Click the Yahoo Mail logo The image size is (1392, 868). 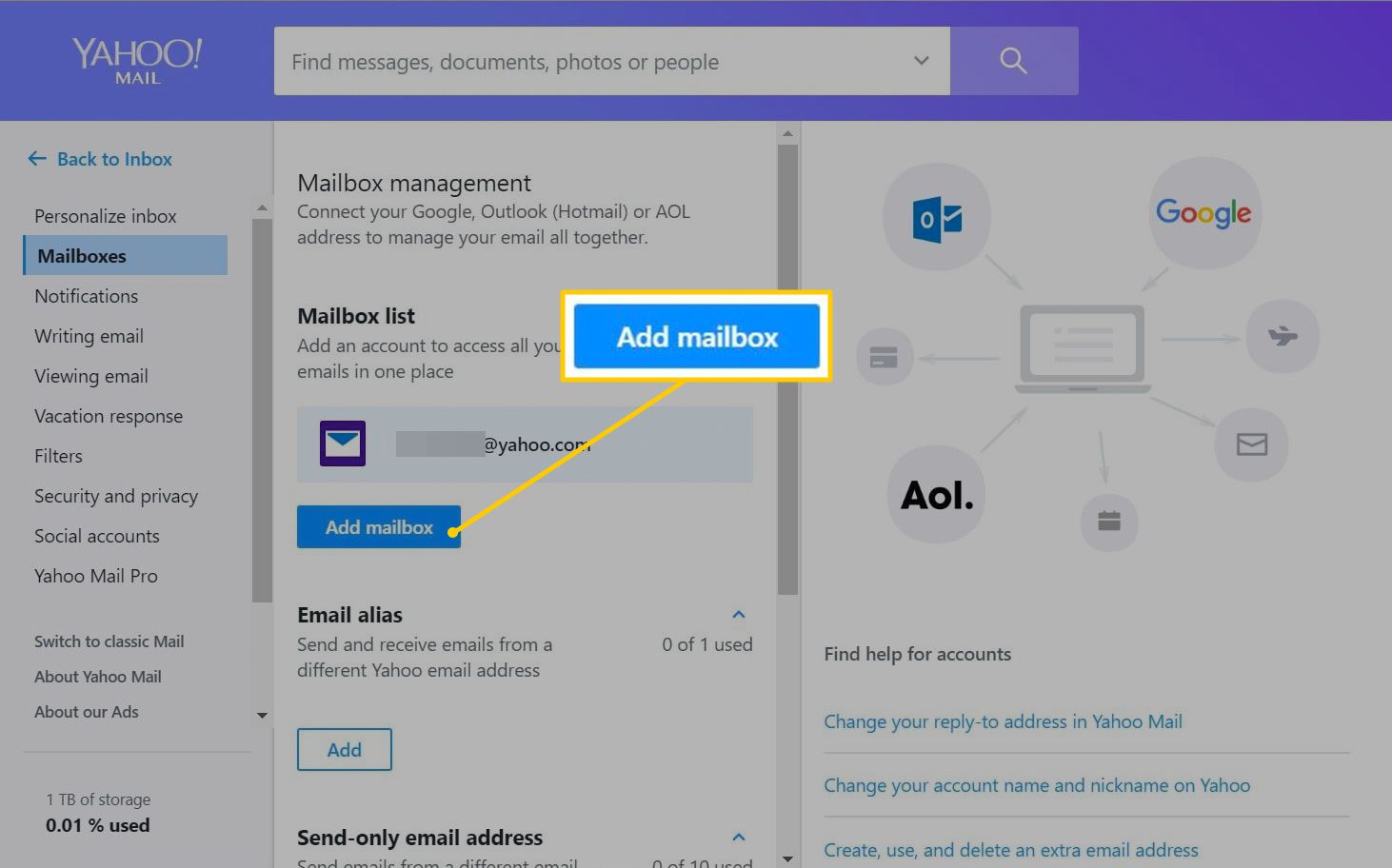click(137, 61)
